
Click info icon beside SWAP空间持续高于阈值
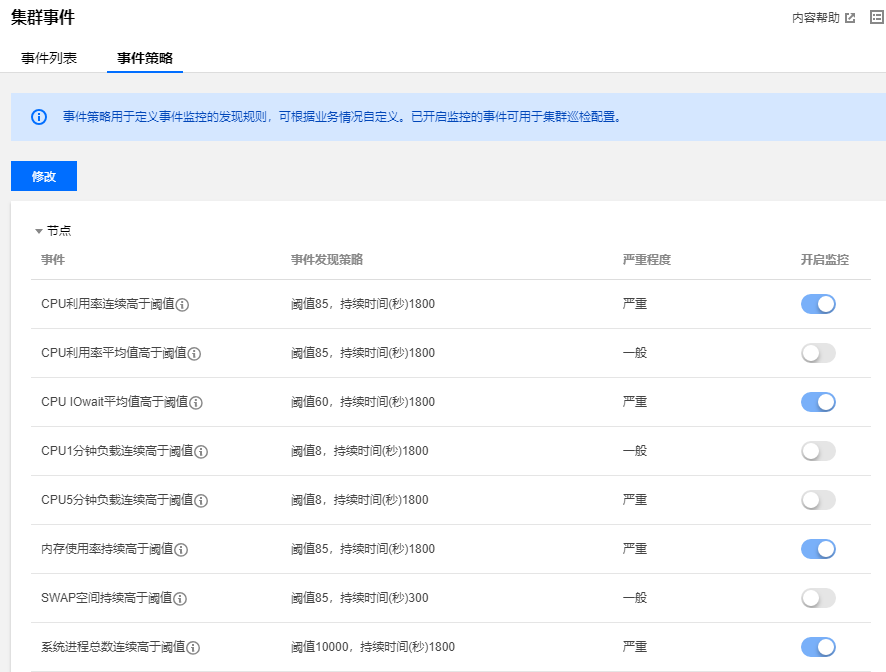[x=181, y=599]
